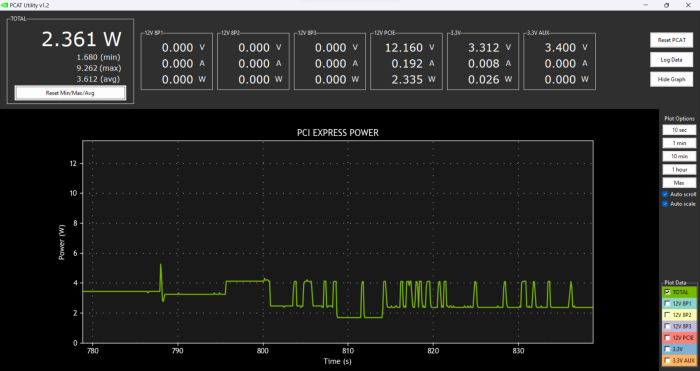
Task: Set plot range to Max
Action: [679, 183]
